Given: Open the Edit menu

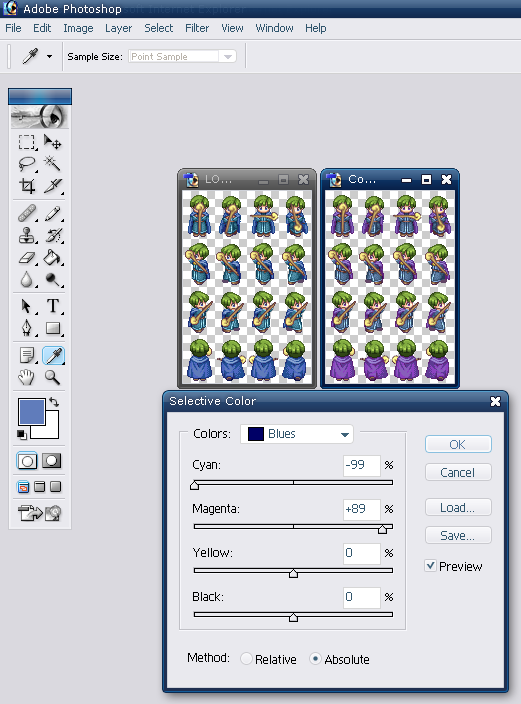Looking at the screenshot, I should (x=42, y=28).
